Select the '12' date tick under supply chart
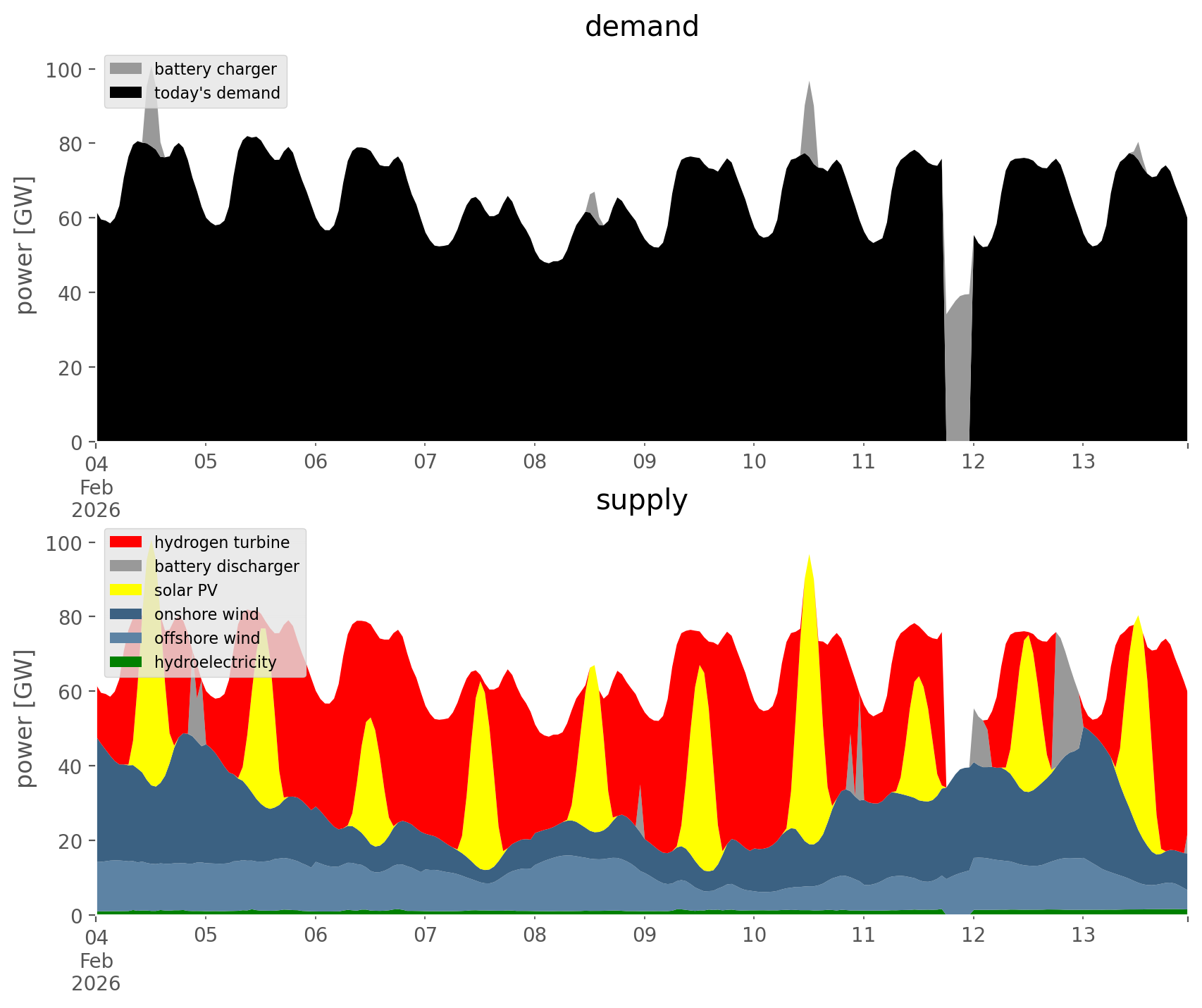 point(973,935)
